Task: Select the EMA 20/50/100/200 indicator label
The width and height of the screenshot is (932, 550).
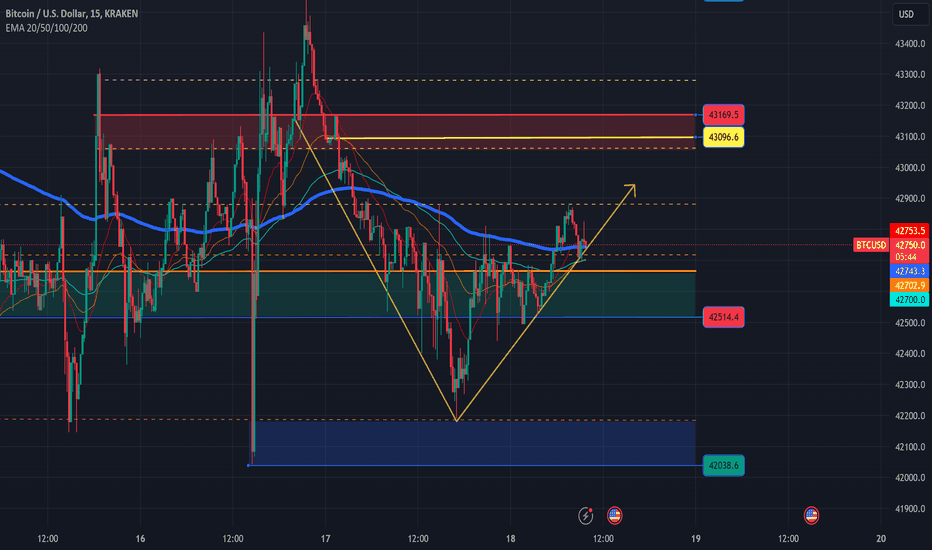Action: 46,28
